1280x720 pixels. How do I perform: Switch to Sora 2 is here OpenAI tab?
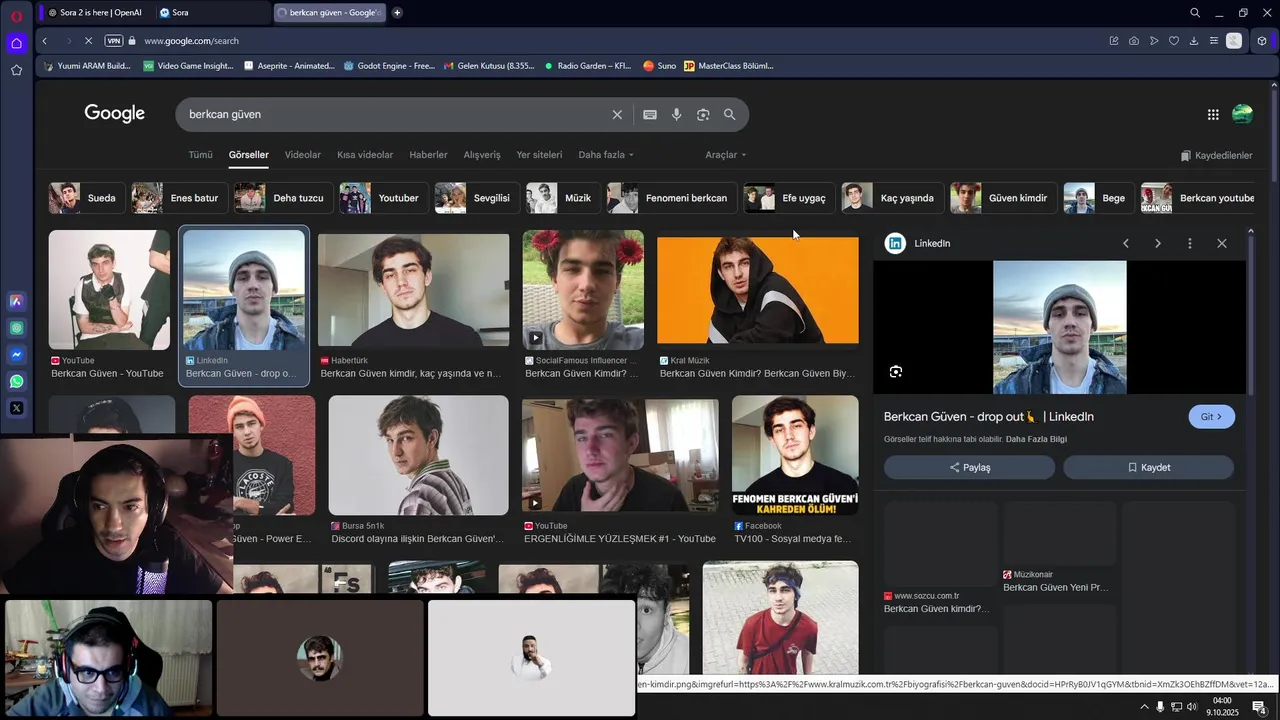[95, 13]
